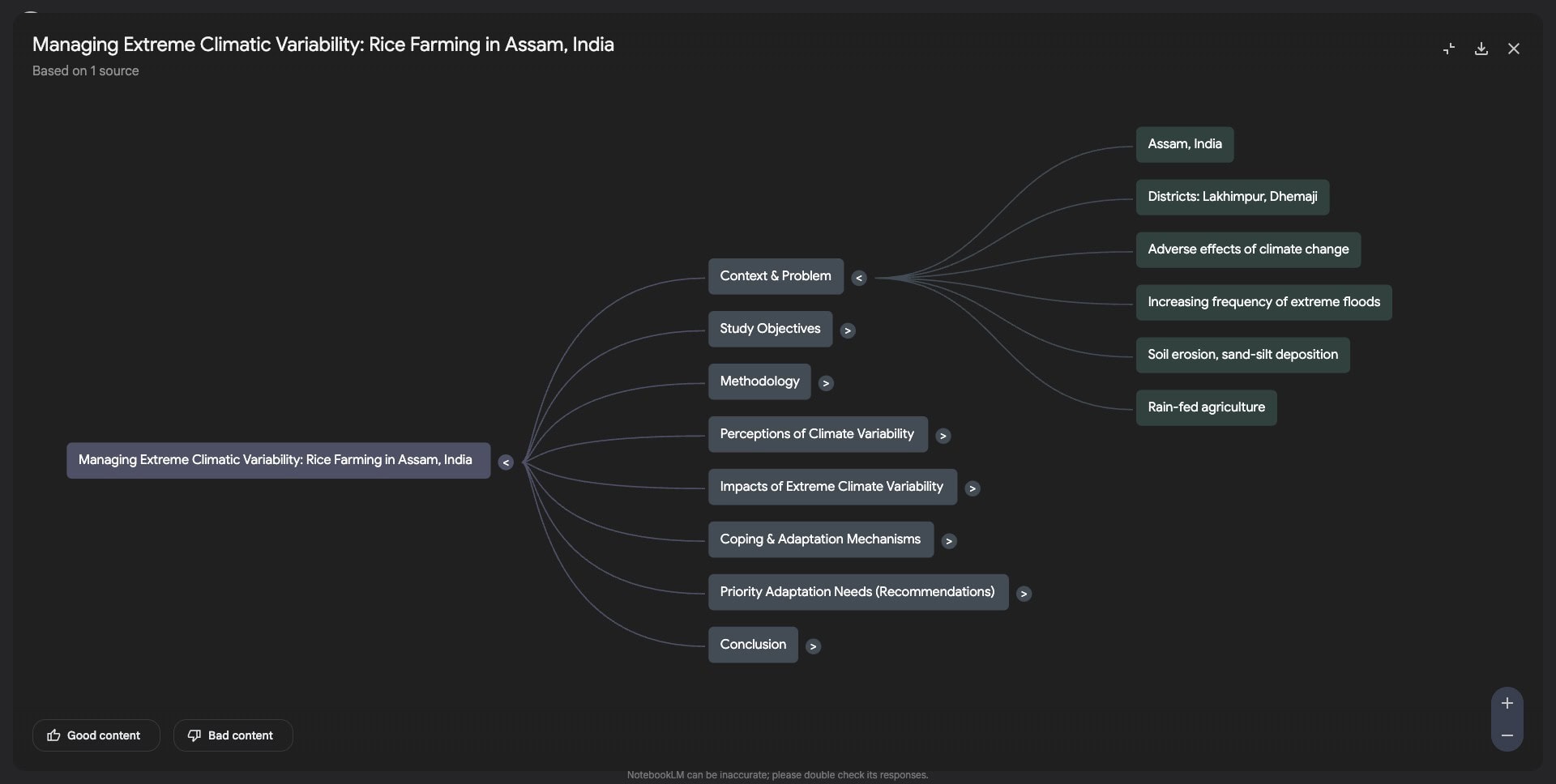Expand the Methodology branch arrow
Viewport: 1556px width, 784px height.
coord(826,383)
